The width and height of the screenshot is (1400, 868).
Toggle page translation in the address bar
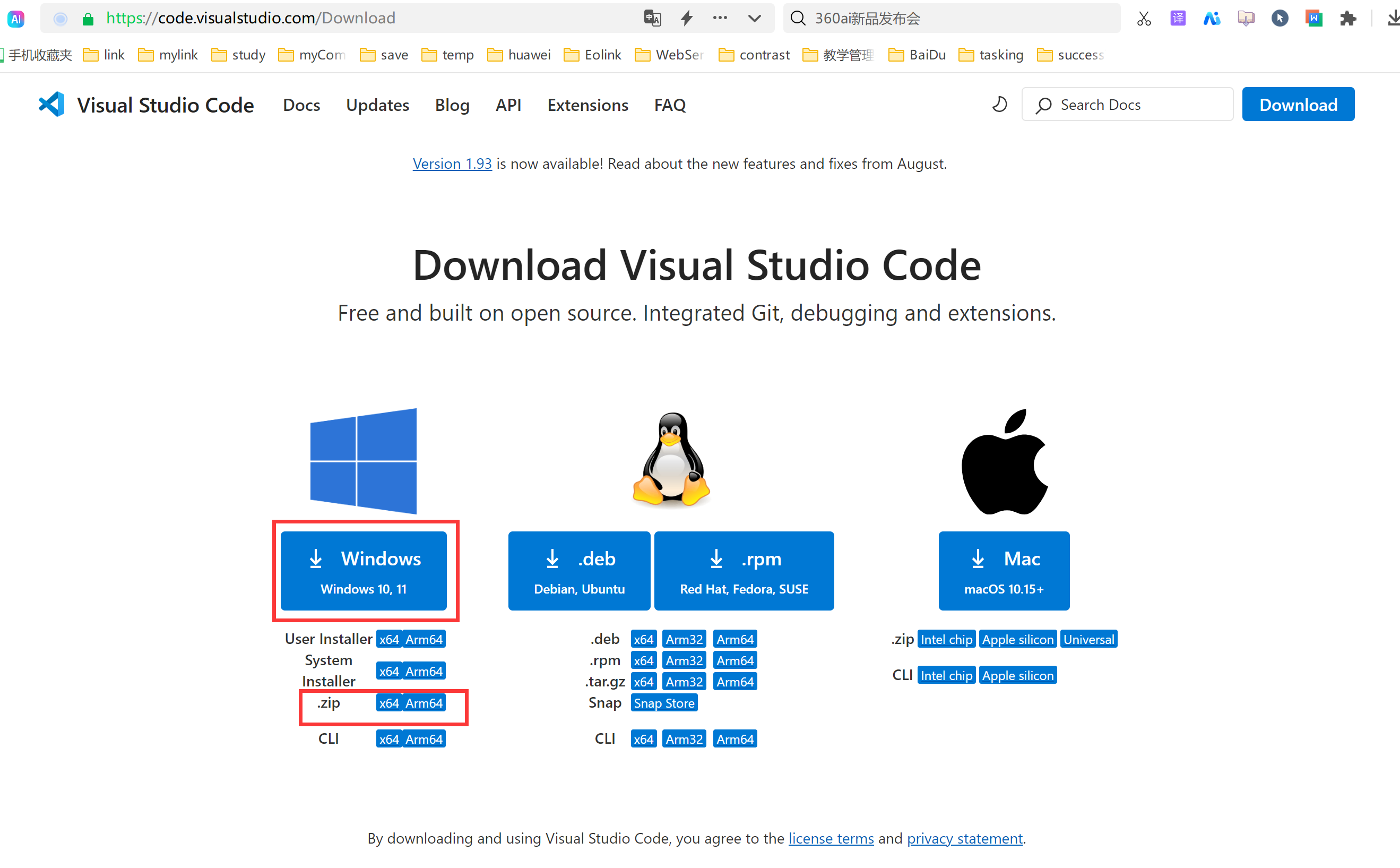(x=652, y=18)
